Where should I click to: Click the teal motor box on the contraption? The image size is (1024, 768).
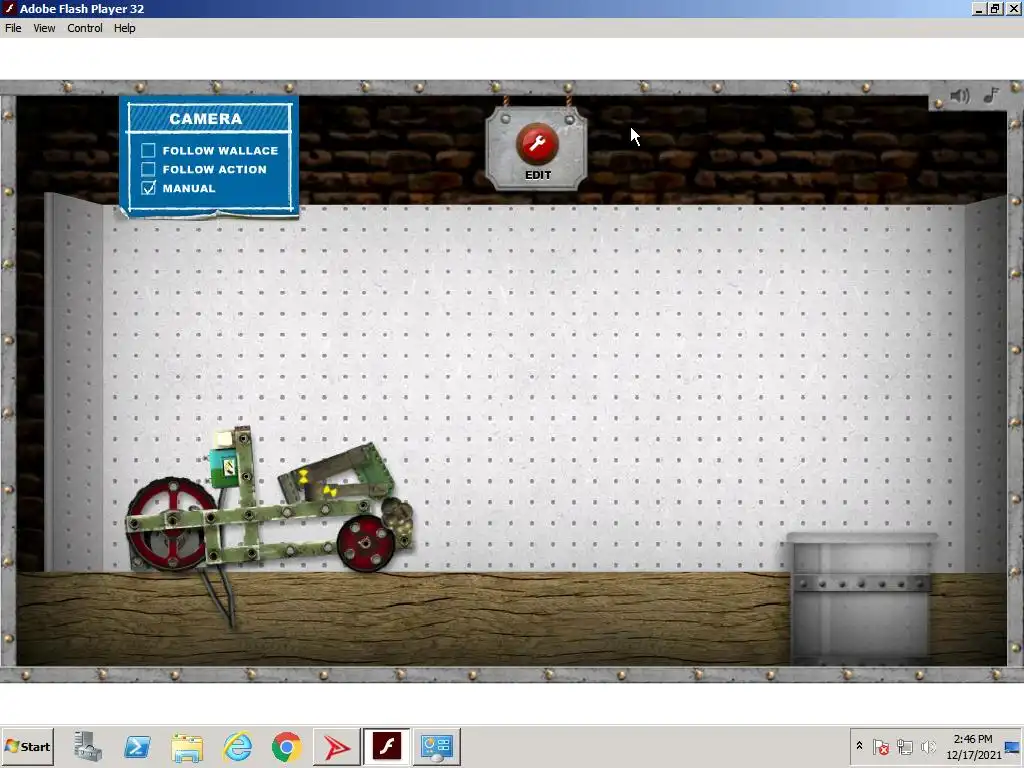(224, 467)
